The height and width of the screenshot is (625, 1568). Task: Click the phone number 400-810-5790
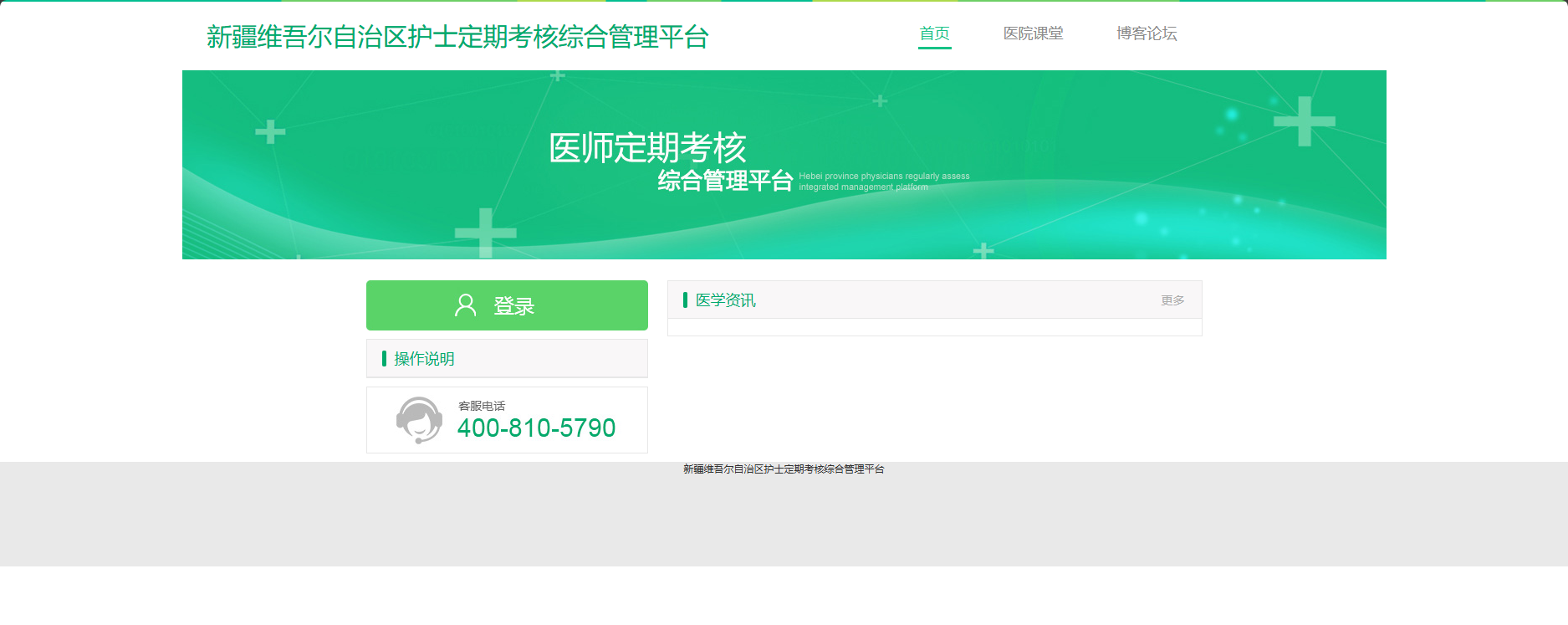(x=536, y=428)
